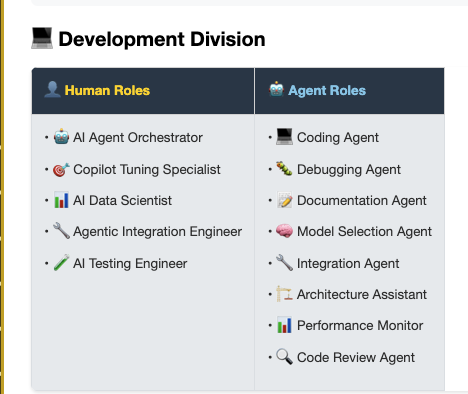Click the magnifying glass icon next to Code Review Agent
The height and width of the screenshot is (394, 468).
(284, 357)
